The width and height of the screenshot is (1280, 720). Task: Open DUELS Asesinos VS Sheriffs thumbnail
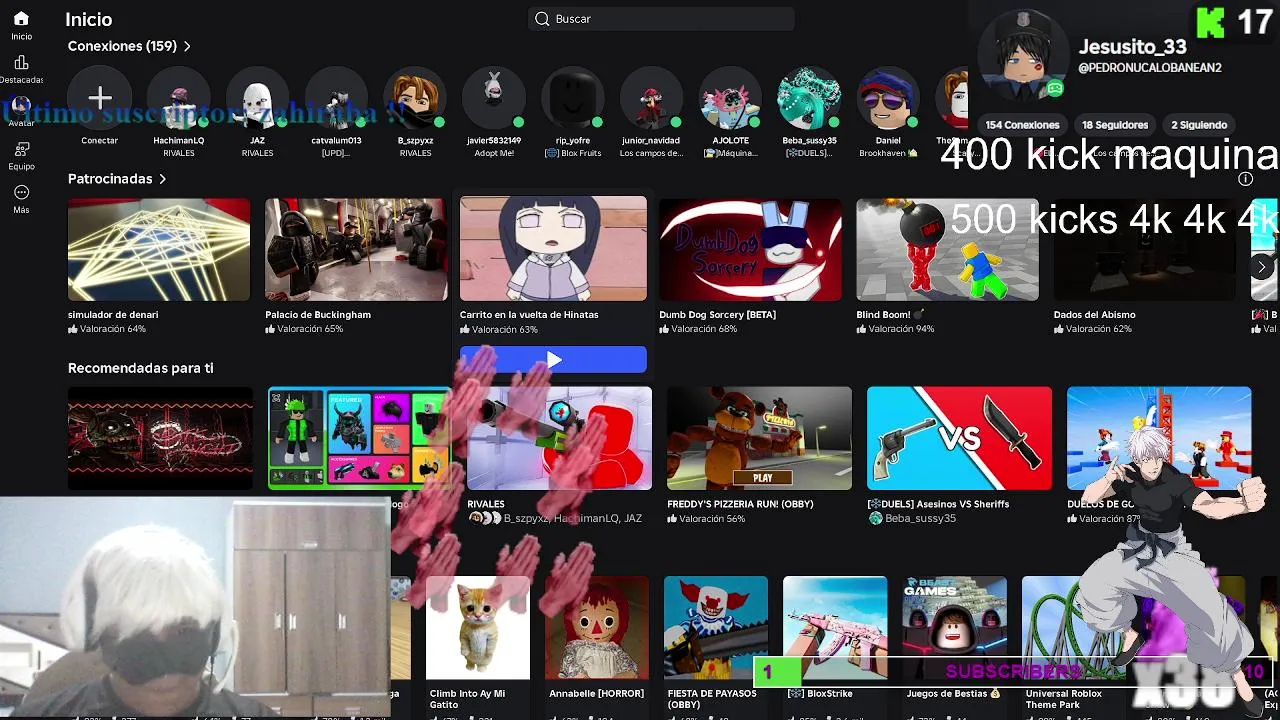click(x=959, y=438)
